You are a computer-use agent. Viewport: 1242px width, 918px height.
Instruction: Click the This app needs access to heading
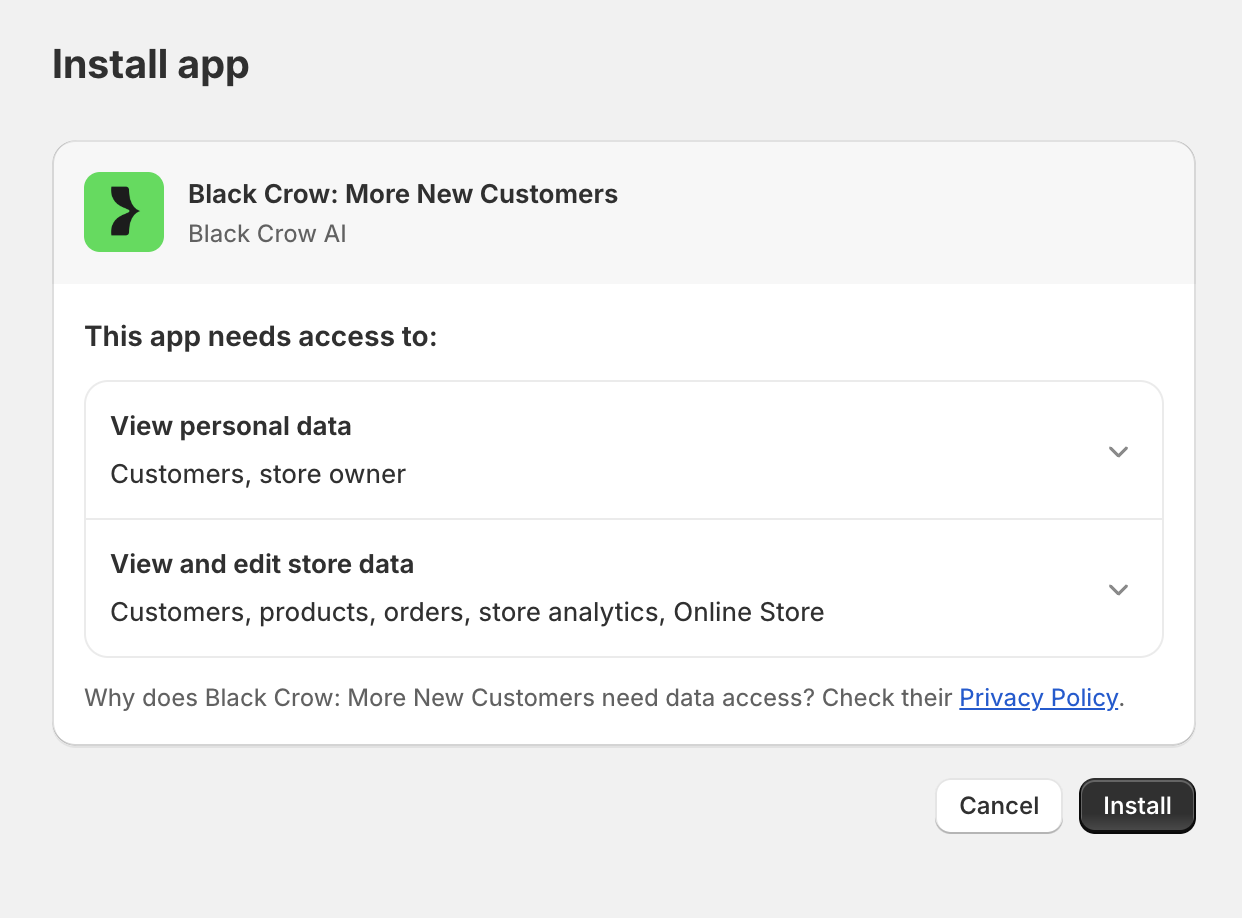[260, 336]
